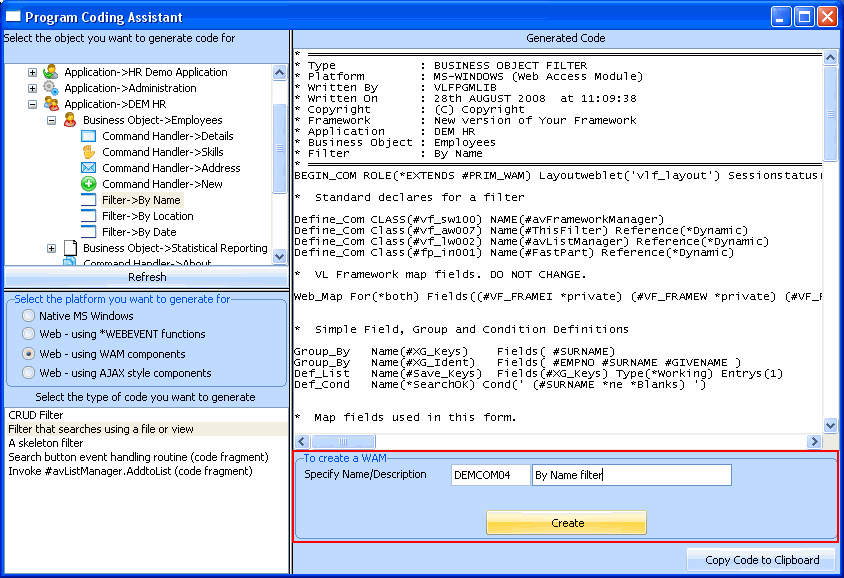The image size is (844, 578).
Task: Choose Search button event handling routine fragment
Action: point(146,457)
